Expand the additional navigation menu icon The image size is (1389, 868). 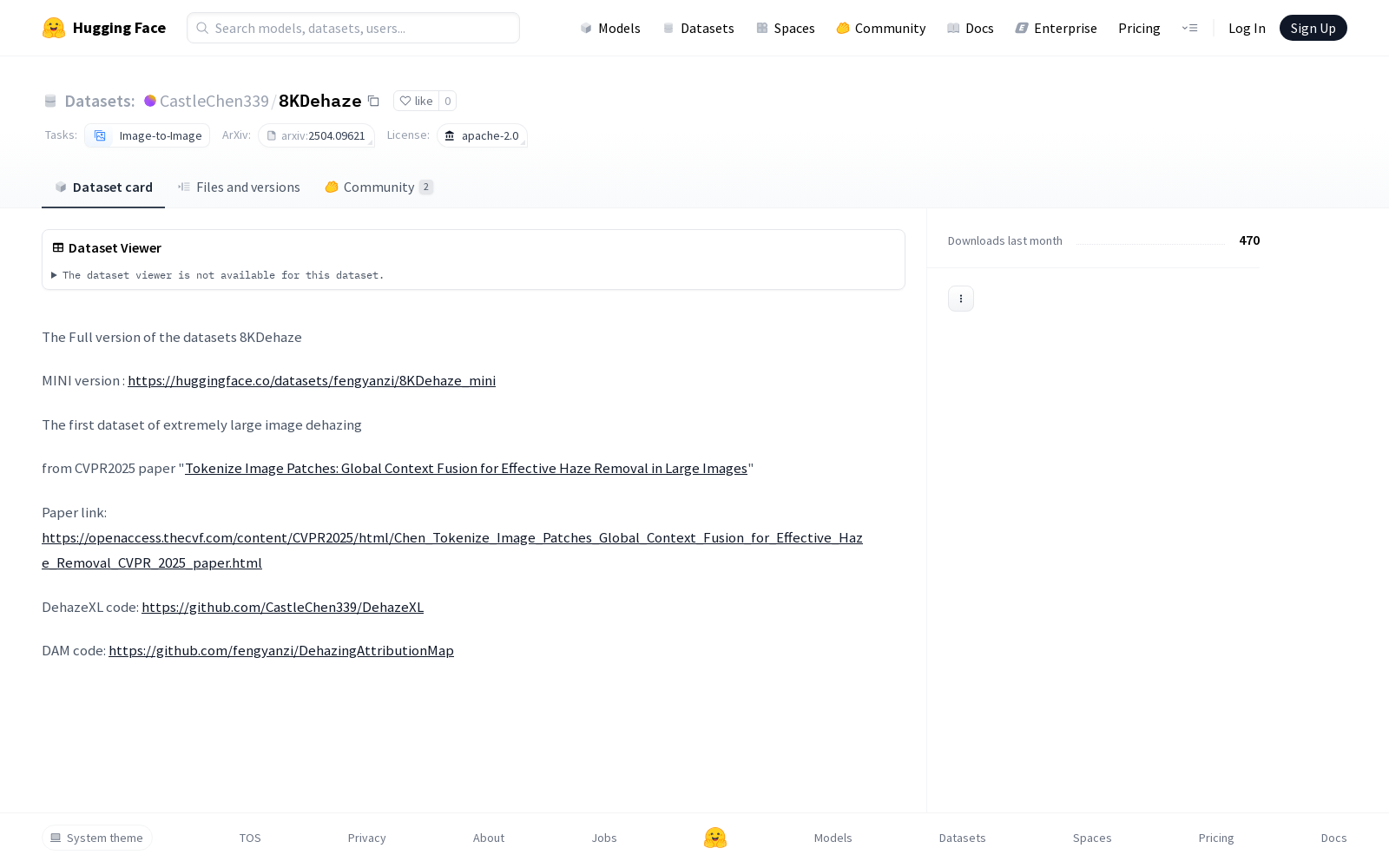(x=1189, y=28)
